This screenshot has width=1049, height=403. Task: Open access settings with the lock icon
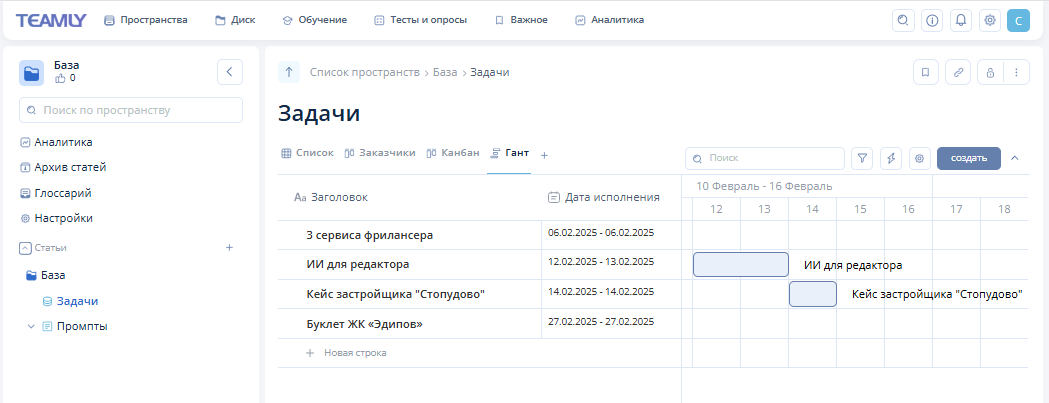pos(990,72)
